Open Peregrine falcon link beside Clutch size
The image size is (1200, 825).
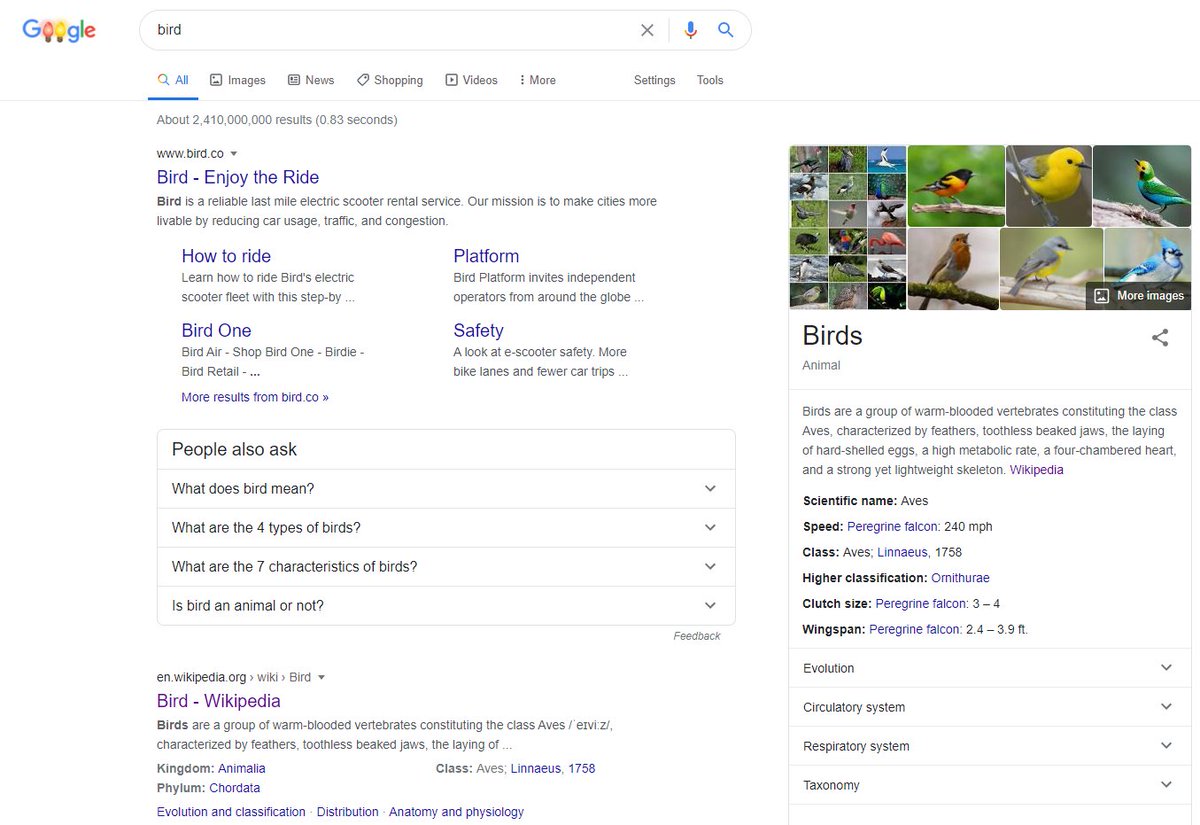point(921,604)
